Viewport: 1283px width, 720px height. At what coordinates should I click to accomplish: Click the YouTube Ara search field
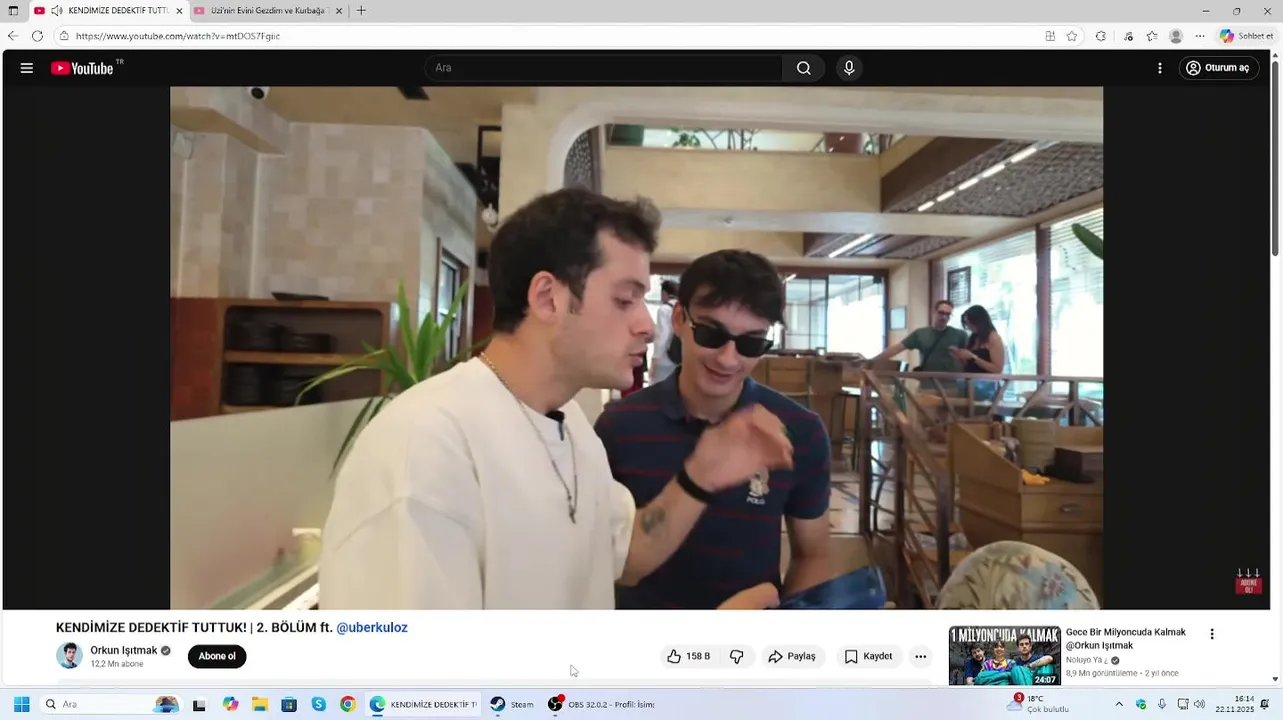(603, 68)
